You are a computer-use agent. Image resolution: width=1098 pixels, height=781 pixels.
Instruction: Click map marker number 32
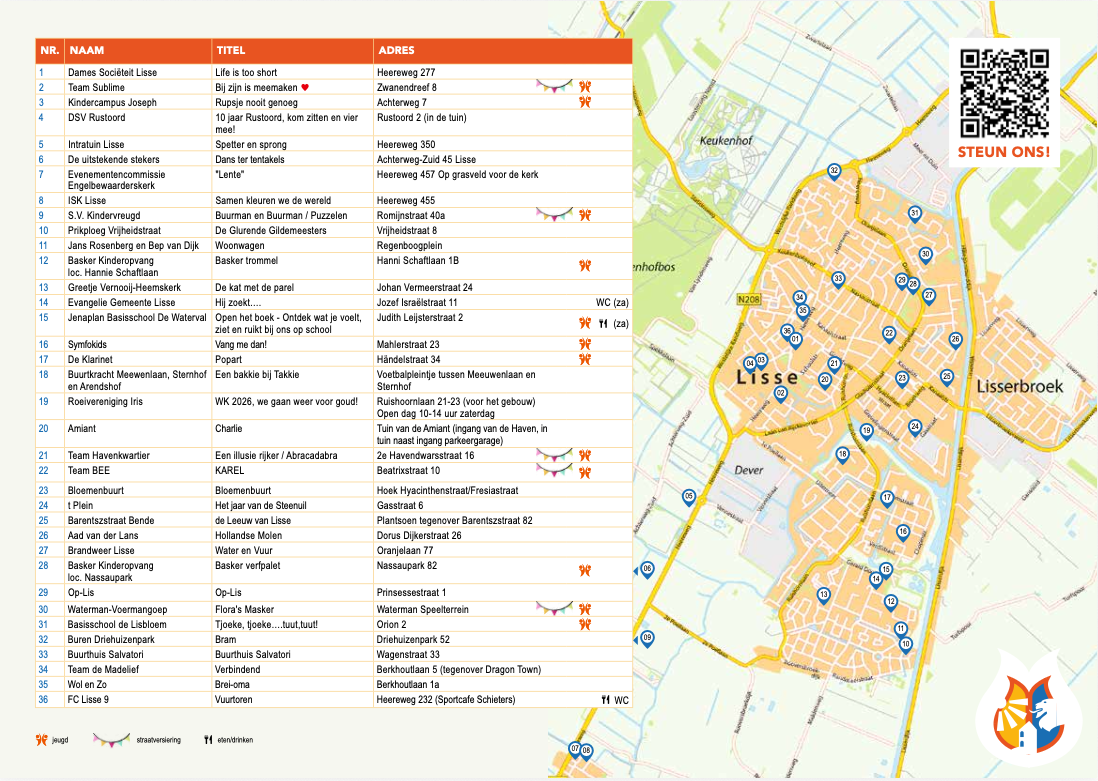[834, 172]
